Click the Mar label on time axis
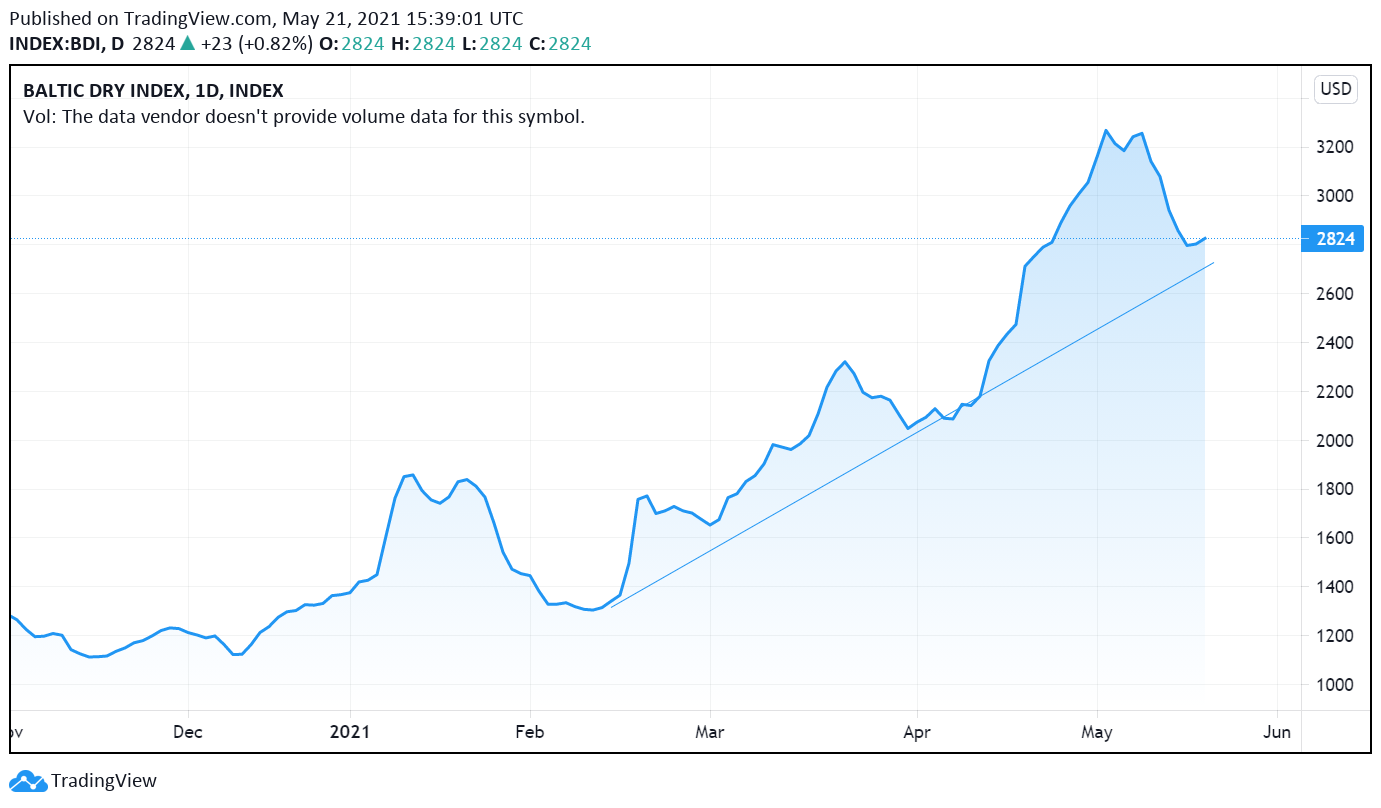Screen dimensions: 1381x808 pyautogui.click(x=709, y=732)
